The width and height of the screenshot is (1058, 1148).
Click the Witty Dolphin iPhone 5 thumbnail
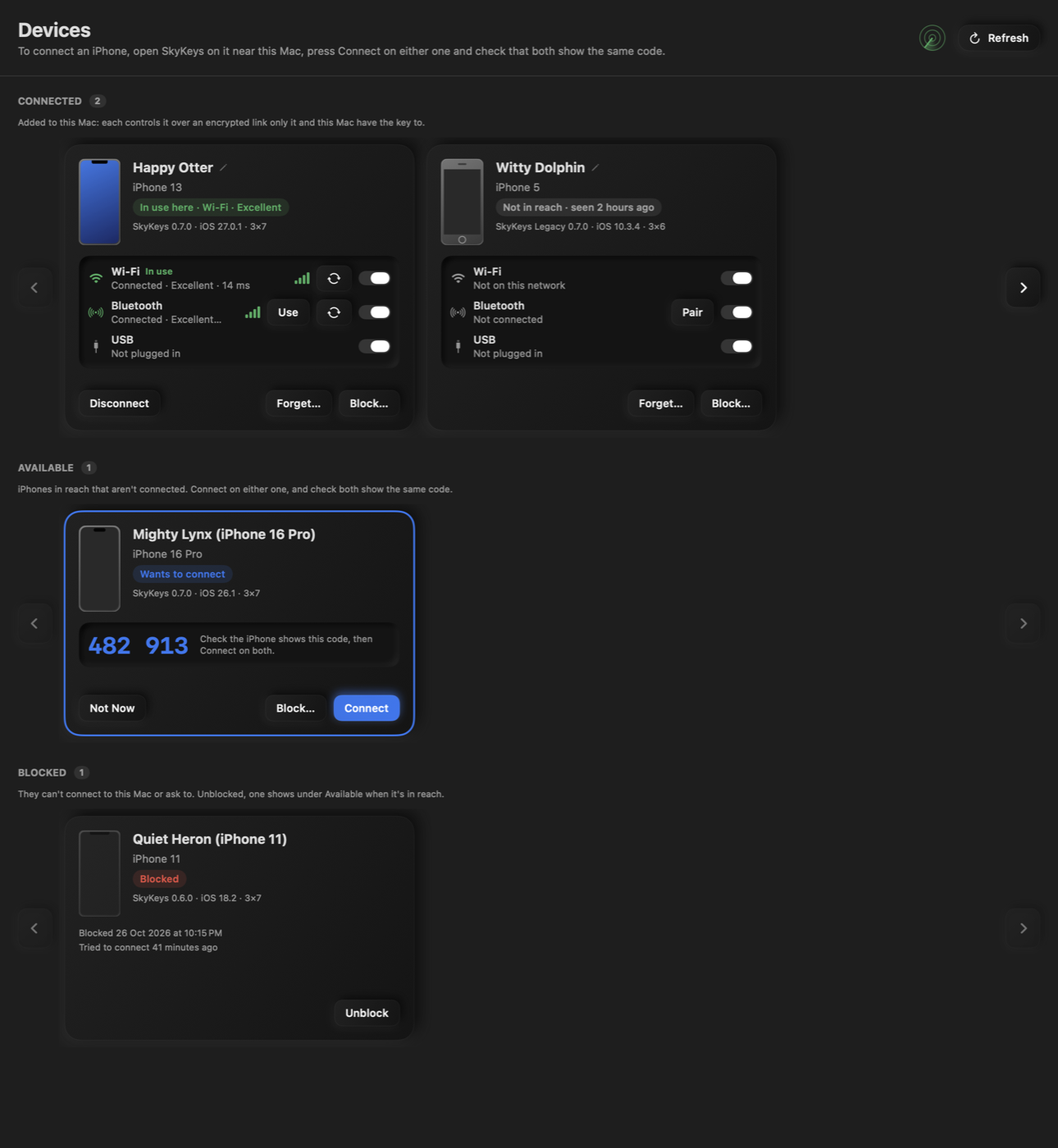pyautogui.click(x=462, y=202)
